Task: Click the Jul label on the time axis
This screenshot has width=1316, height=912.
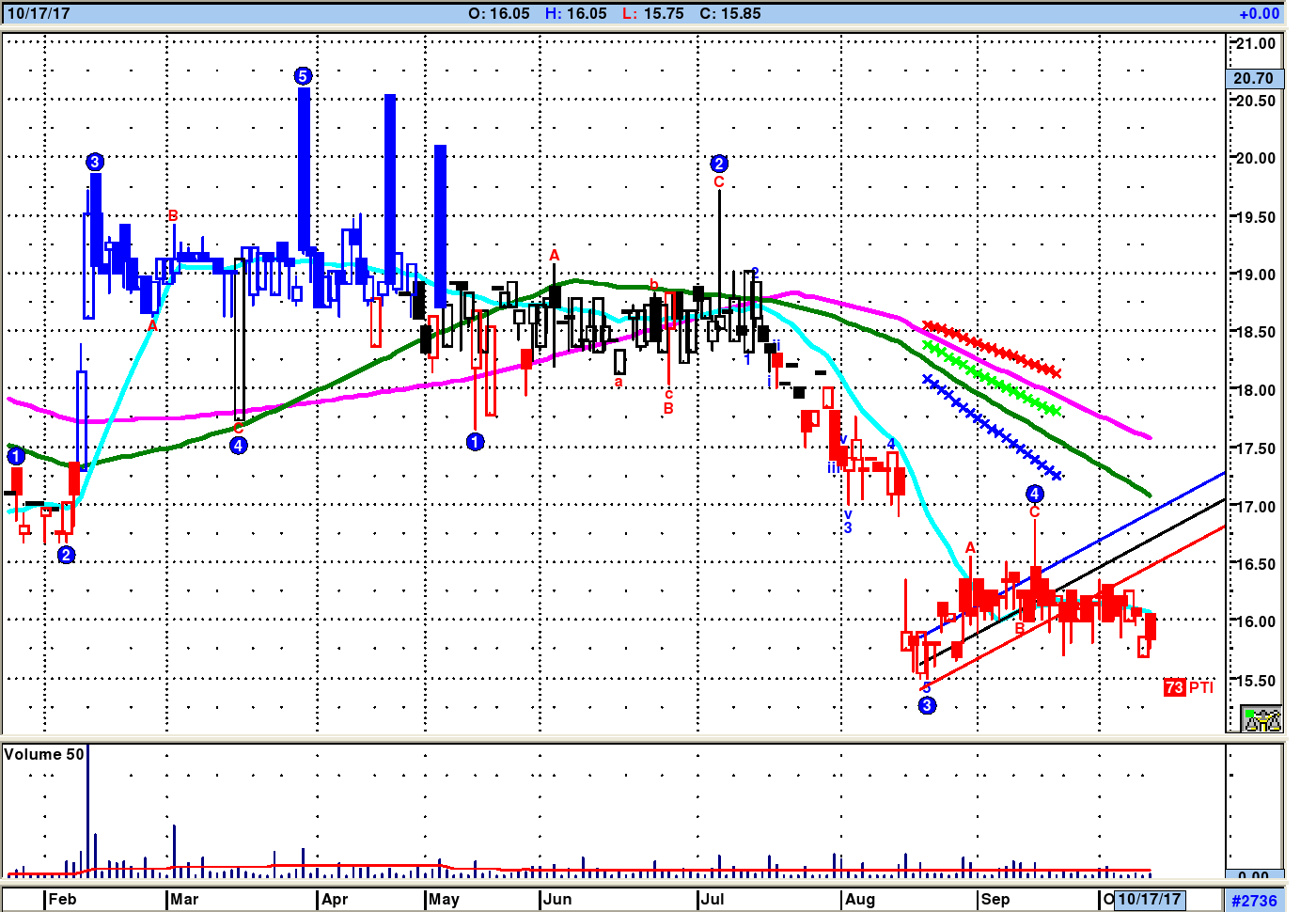Action: click(713, 899)
